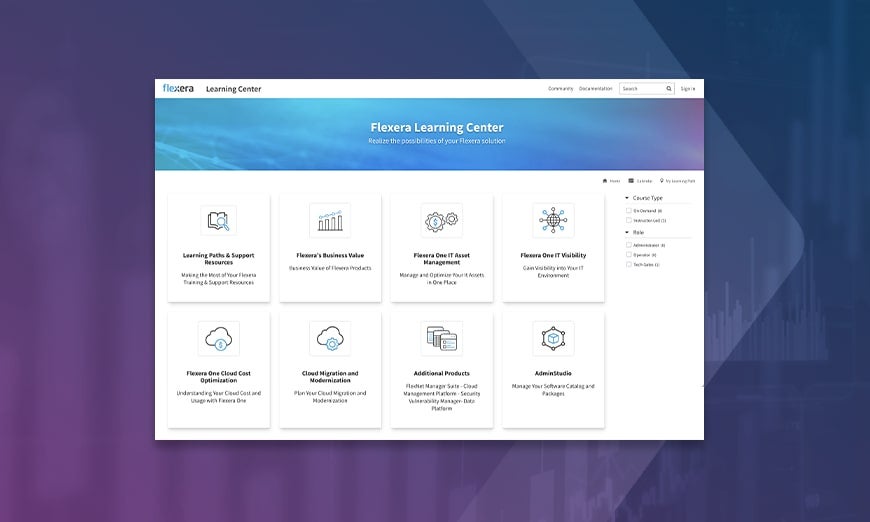Click the Learning Paths & Support Resources icon

[218, 221]
